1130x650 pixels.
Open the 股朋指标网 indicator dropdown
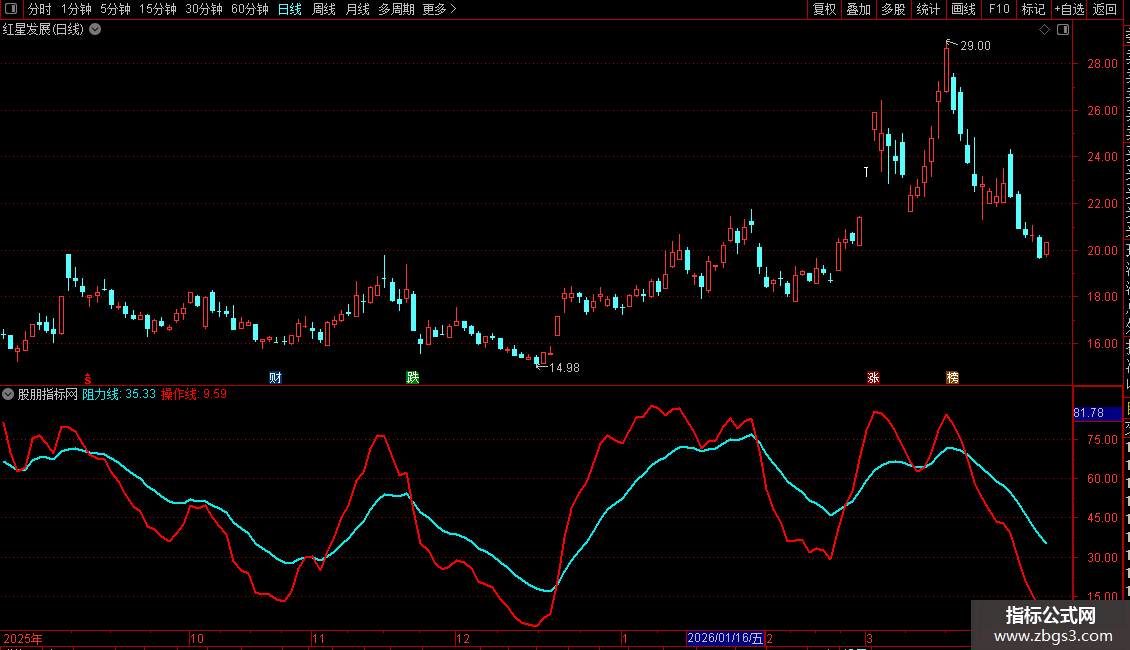pos(8,394)
